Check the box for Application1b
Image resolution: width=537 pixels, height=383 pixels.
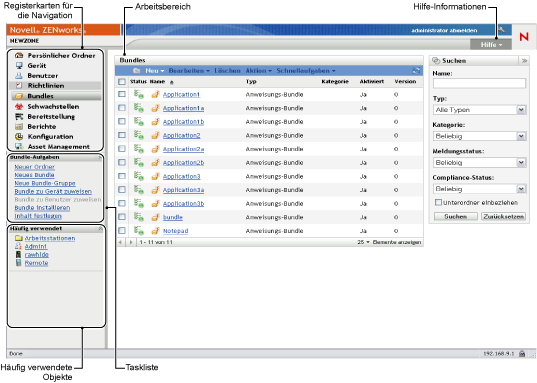122,121
